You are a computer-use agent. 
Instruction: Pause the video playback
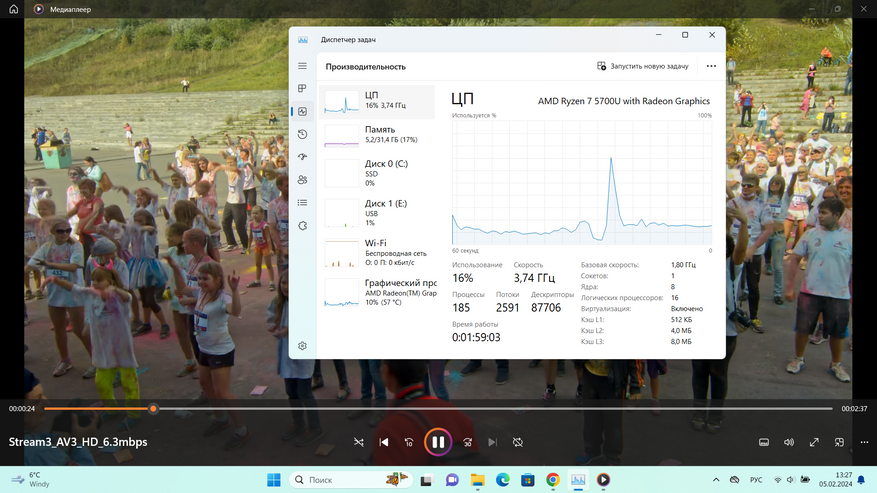tap(438, 442)
